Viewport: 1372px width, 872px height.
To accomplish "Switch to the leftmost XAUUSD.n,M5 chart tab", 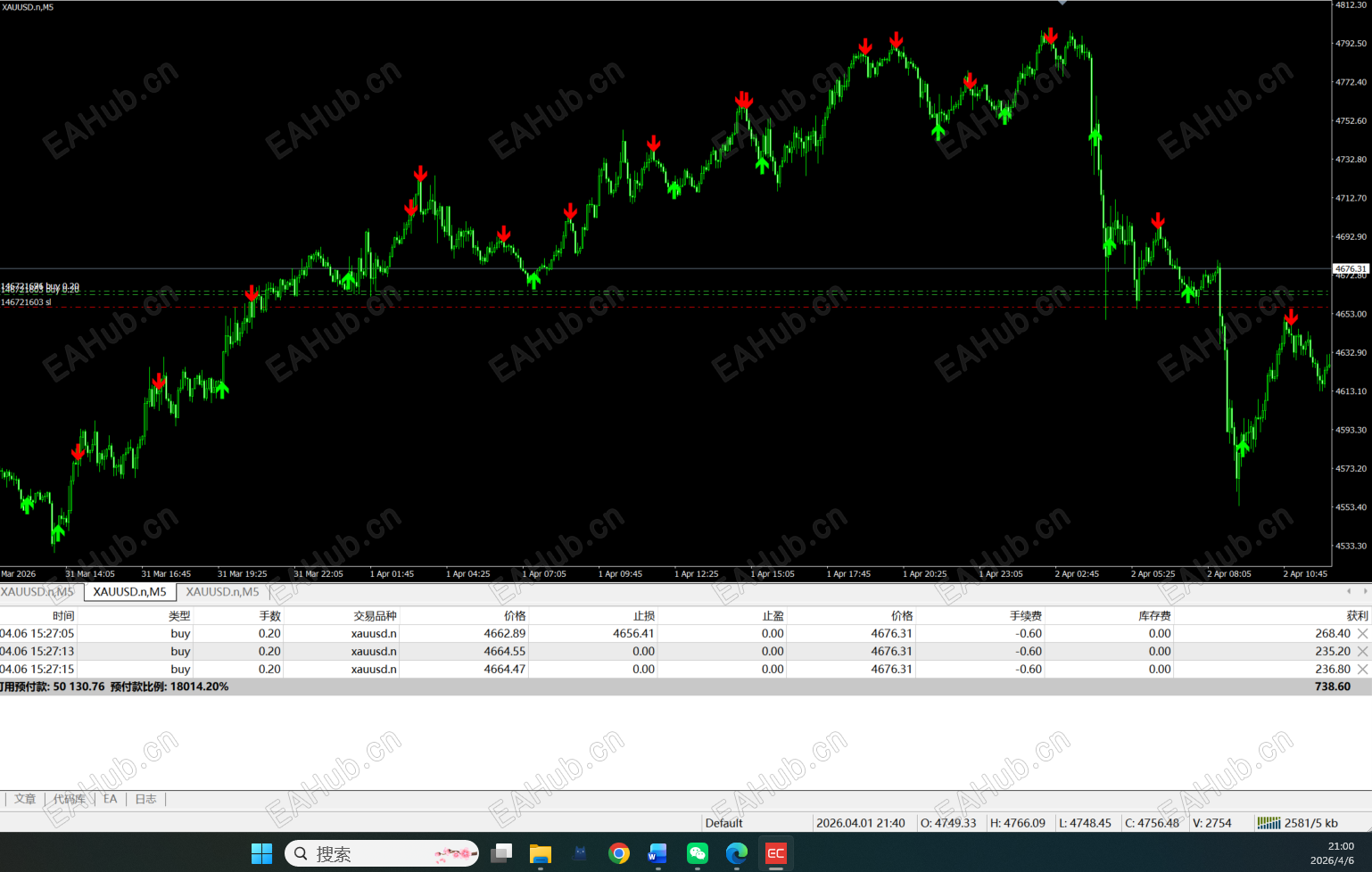I will click(37, 592).
